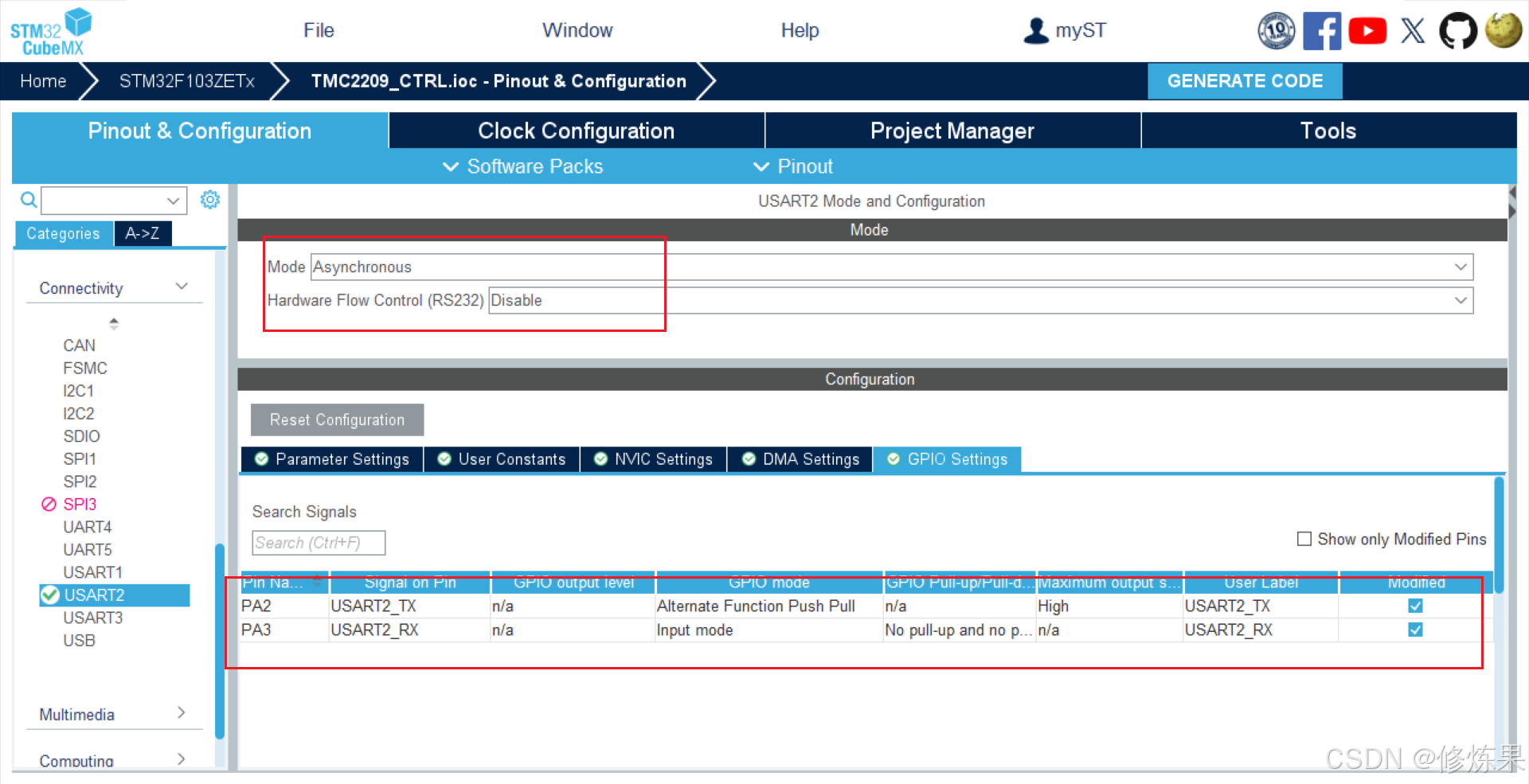
Task: Expand the Software Packs menu
Action: pos(523,166)
